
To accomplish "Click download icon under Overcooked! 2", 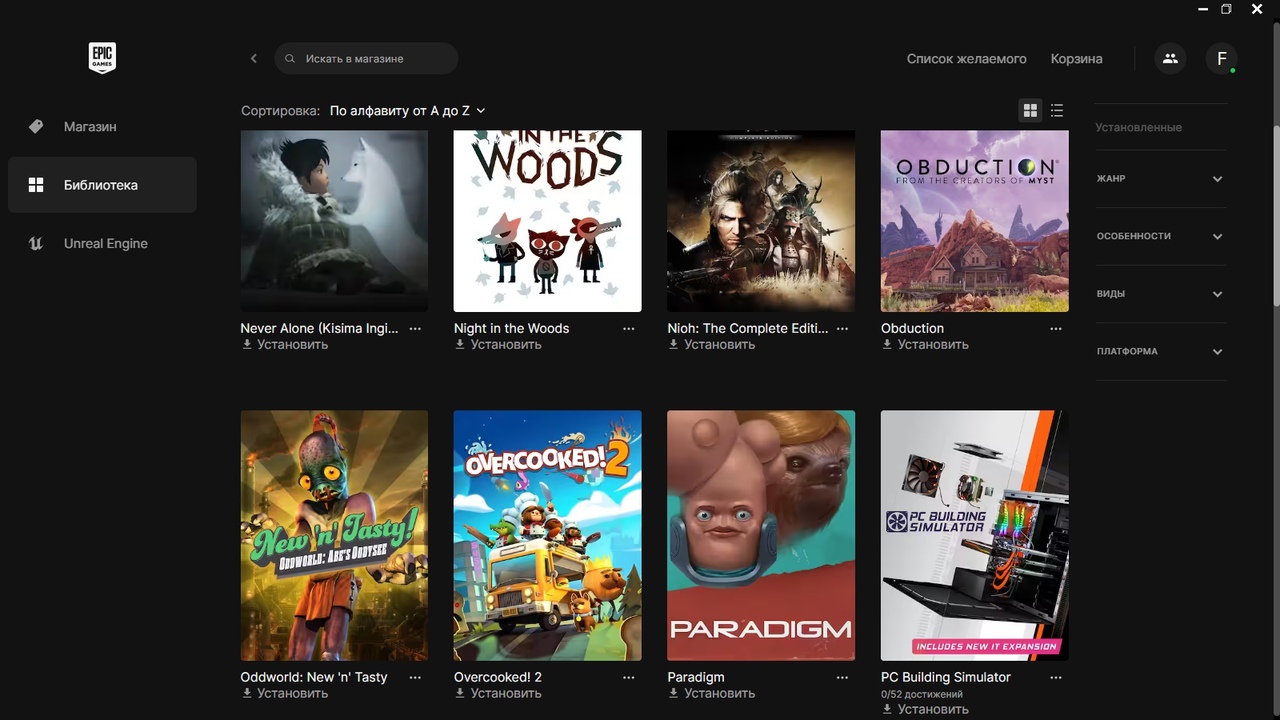I will [460, 693].
